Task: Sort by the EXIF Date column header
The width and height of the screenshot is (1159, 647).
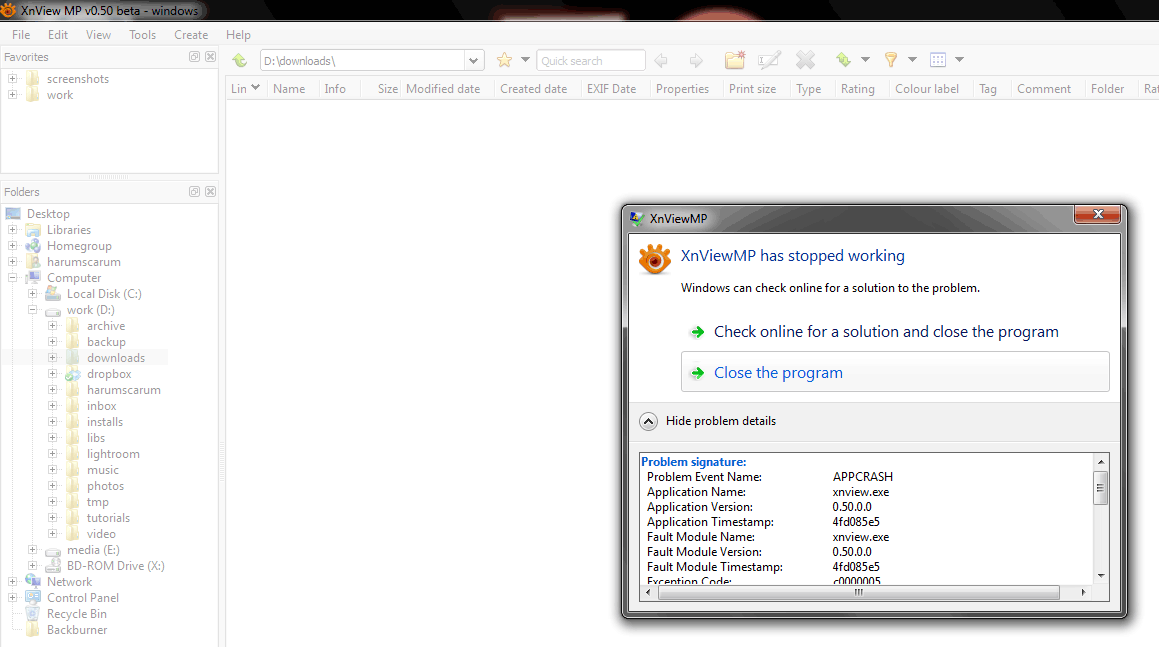Action: pos(611,89)
